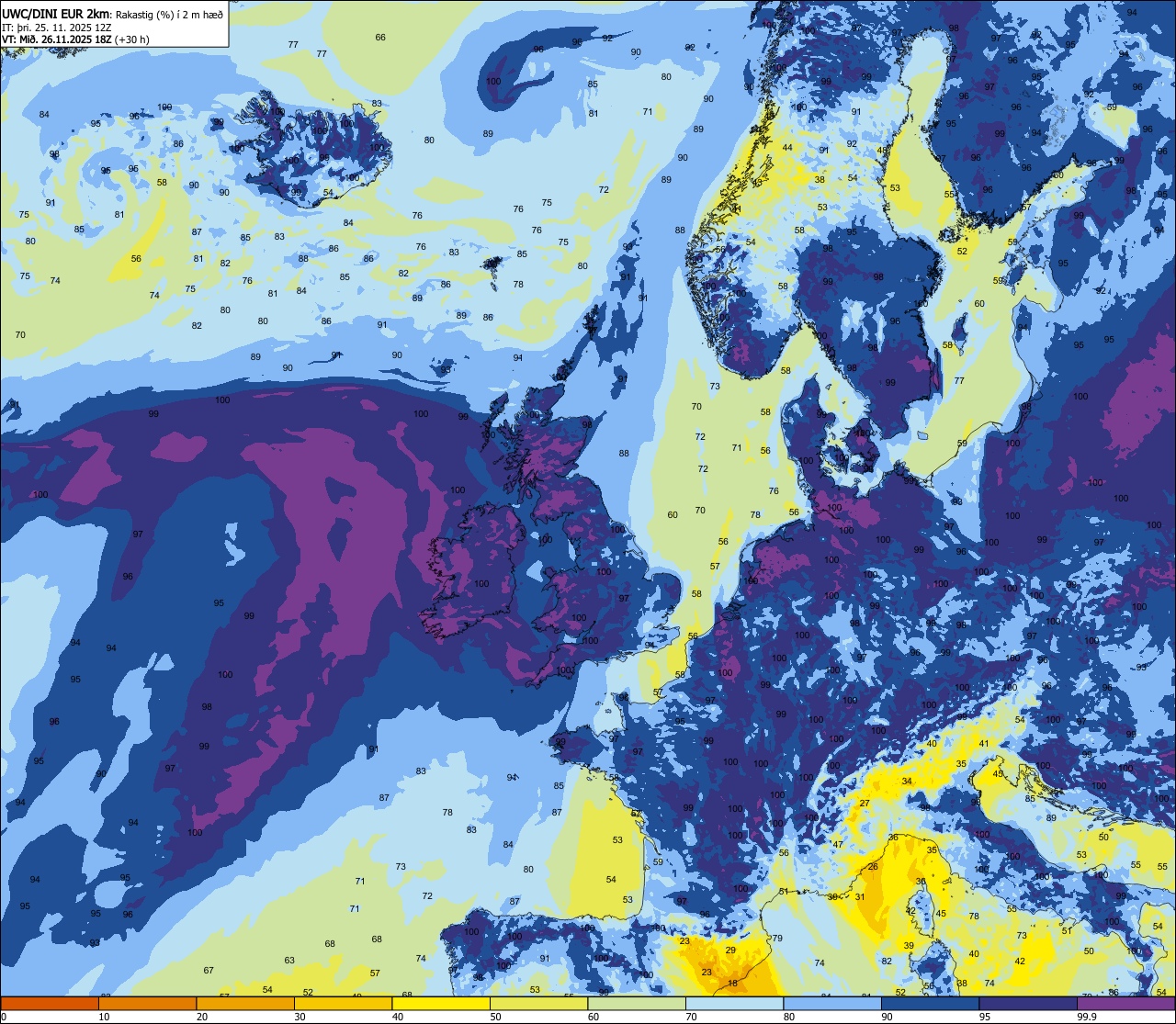The height and width of the screenshot is (1024, 1176).
Task: Click the 80-90 light blue legend swatch
Action: pyautogui.click(x=832, y=1003)
